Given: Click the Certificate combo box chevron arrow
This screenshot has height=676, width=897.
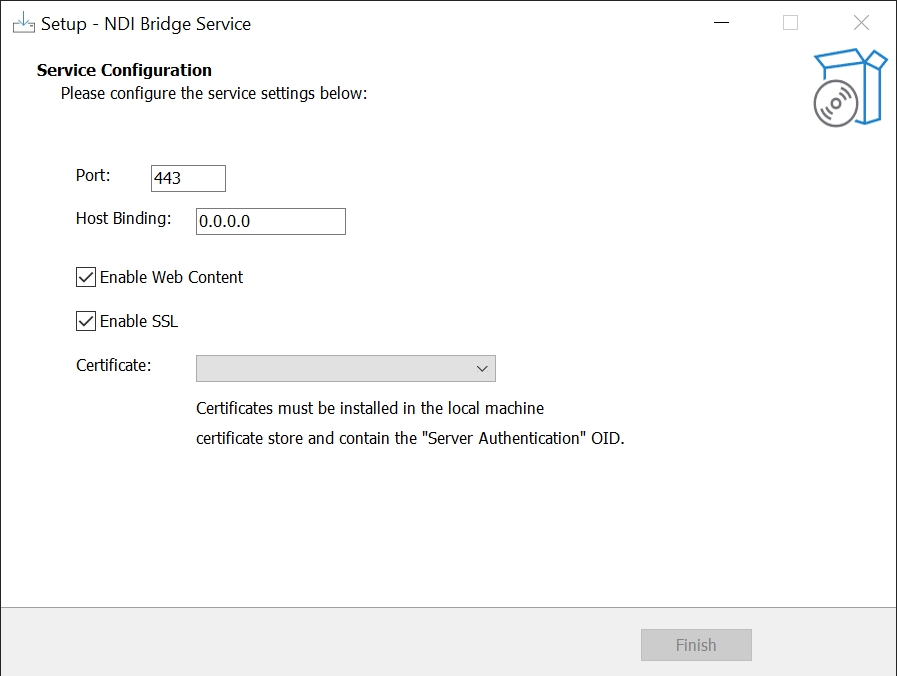Looking at the screenshot, I should tap(482, 368).
